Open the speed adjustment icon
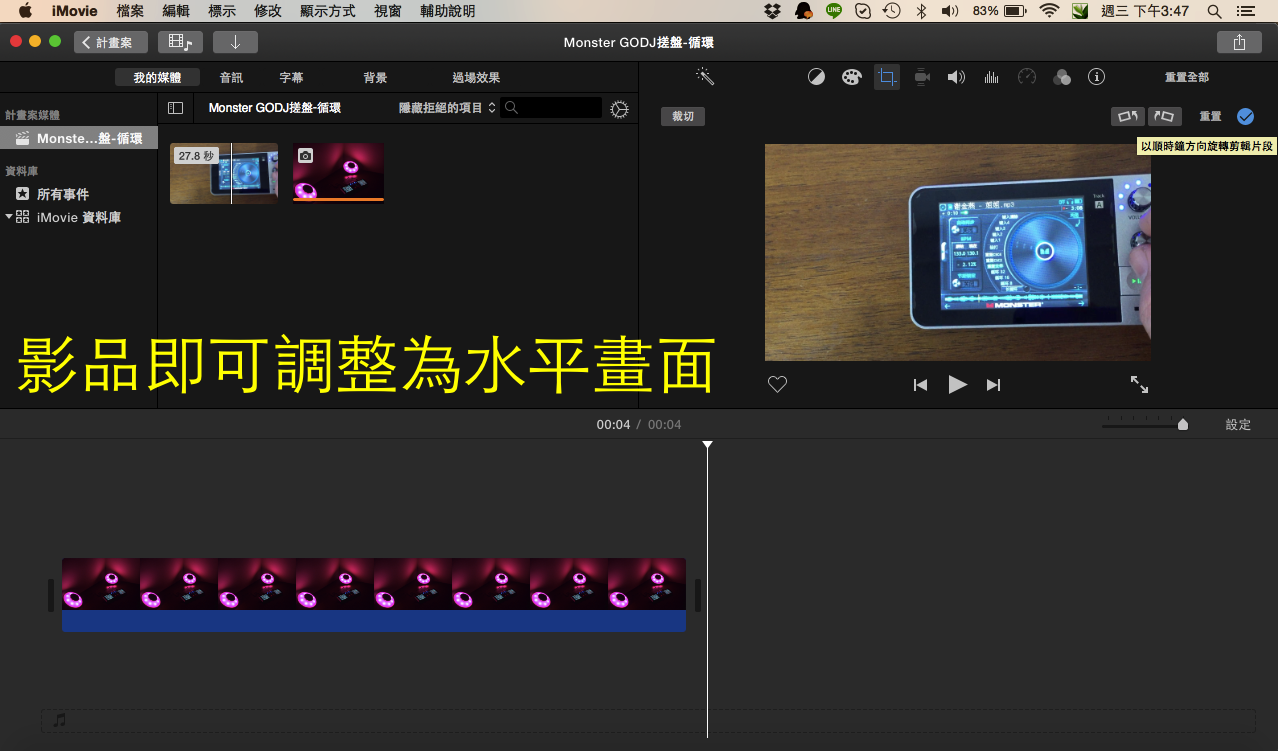Screen dimensions: 1278x751 click(x=1027, y=77)
